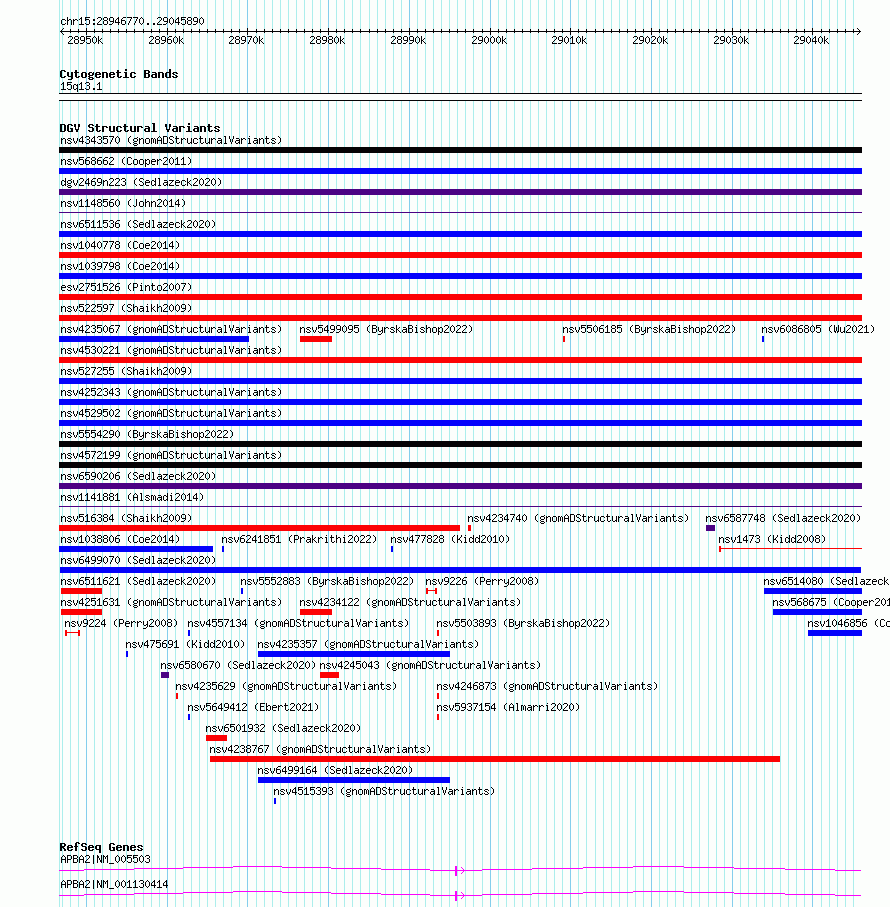The image size is (890, 907).
Task: Click the 15q13.1 cytogenetic band label
Action: (81, 87)
